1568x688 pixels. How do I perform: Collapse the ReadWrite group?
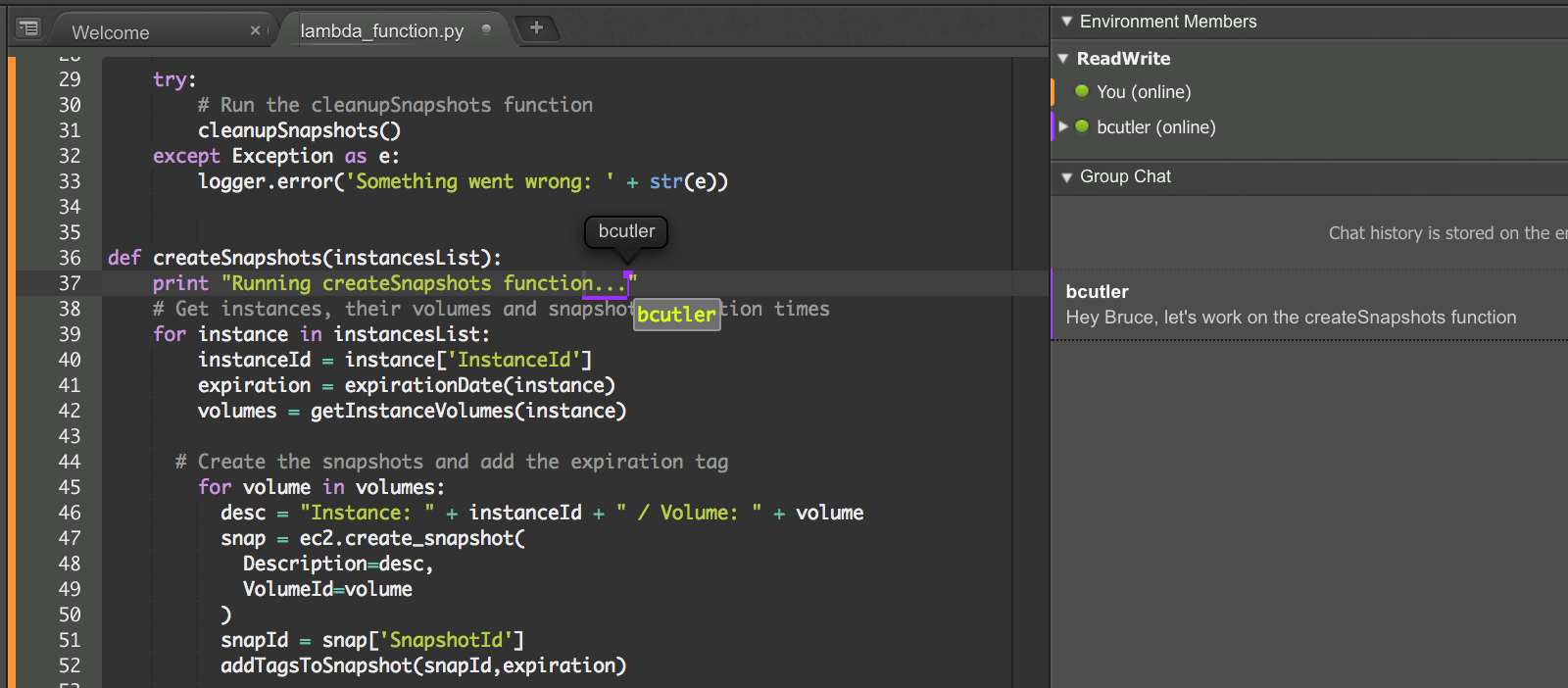(x=1063, y=59)
